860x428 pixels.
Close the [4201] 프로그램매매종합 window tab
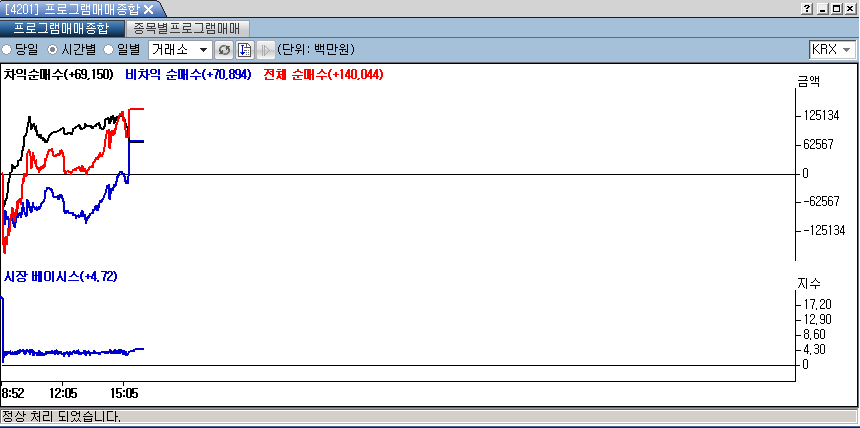tap(148, 9)
